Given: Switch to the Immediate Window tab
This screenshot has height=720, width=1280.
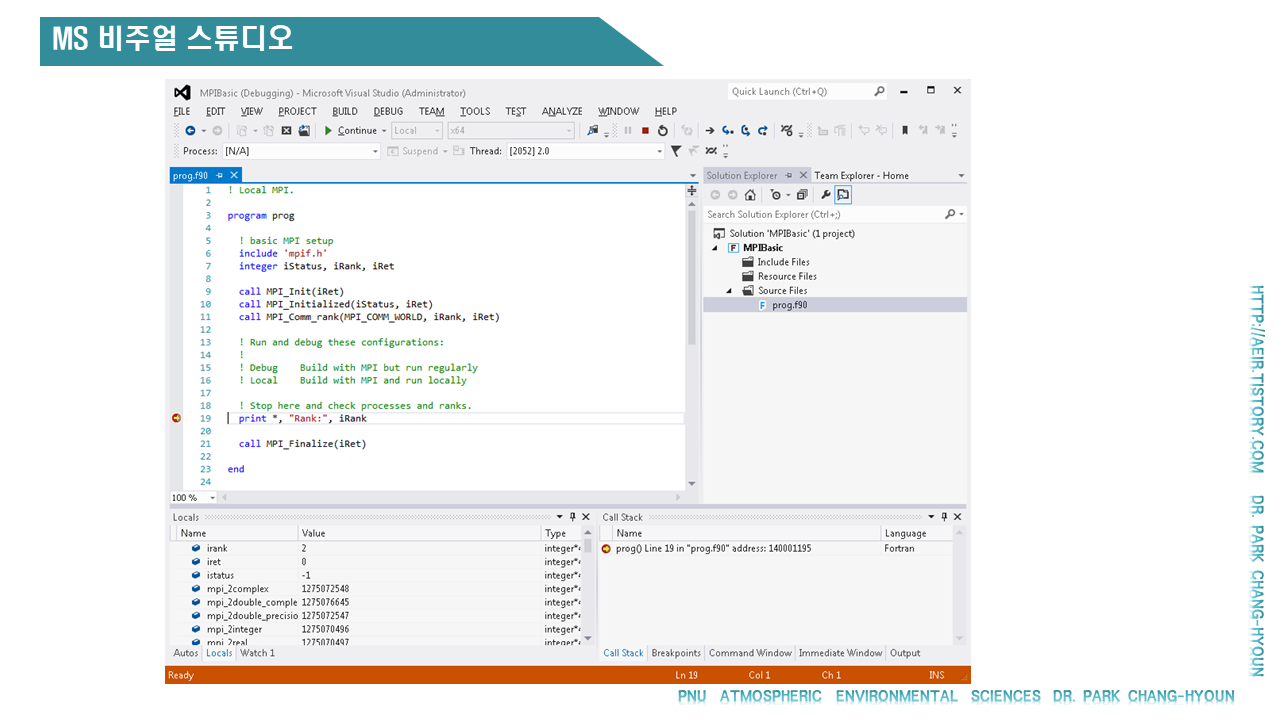Looking at the screenshot, I should (x=840, y=653).
